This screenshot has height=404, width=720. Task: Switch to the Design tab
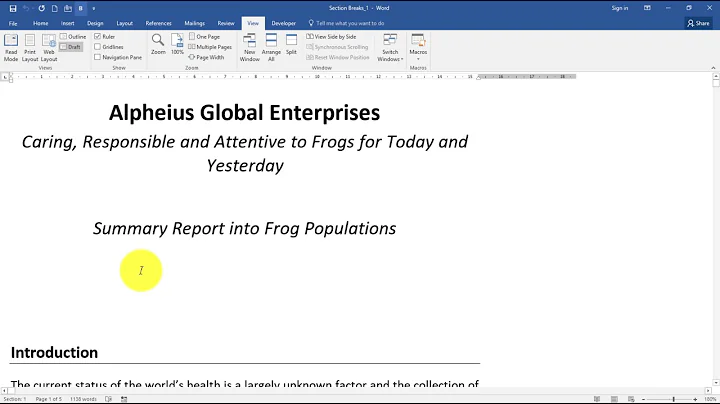pos(95,23)
